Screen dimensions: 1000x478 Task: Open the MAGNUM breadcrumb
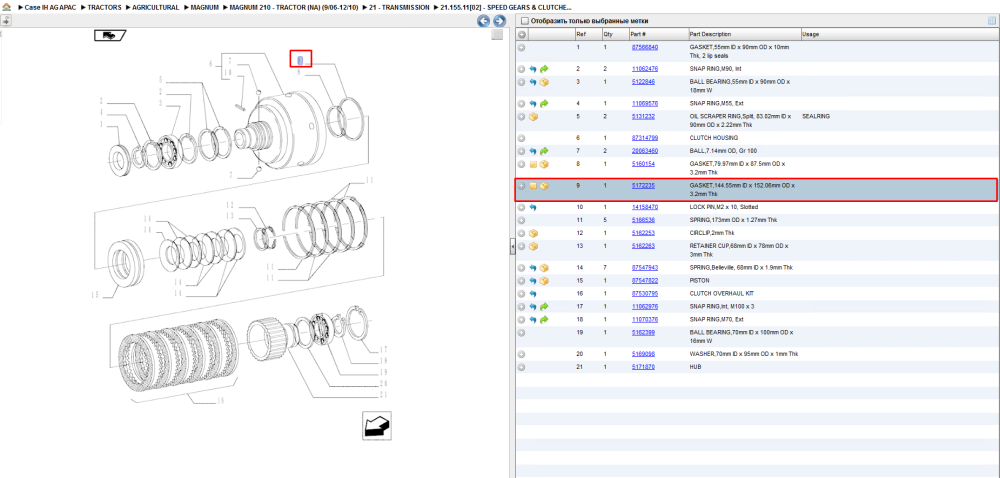(x=205, y=7)
